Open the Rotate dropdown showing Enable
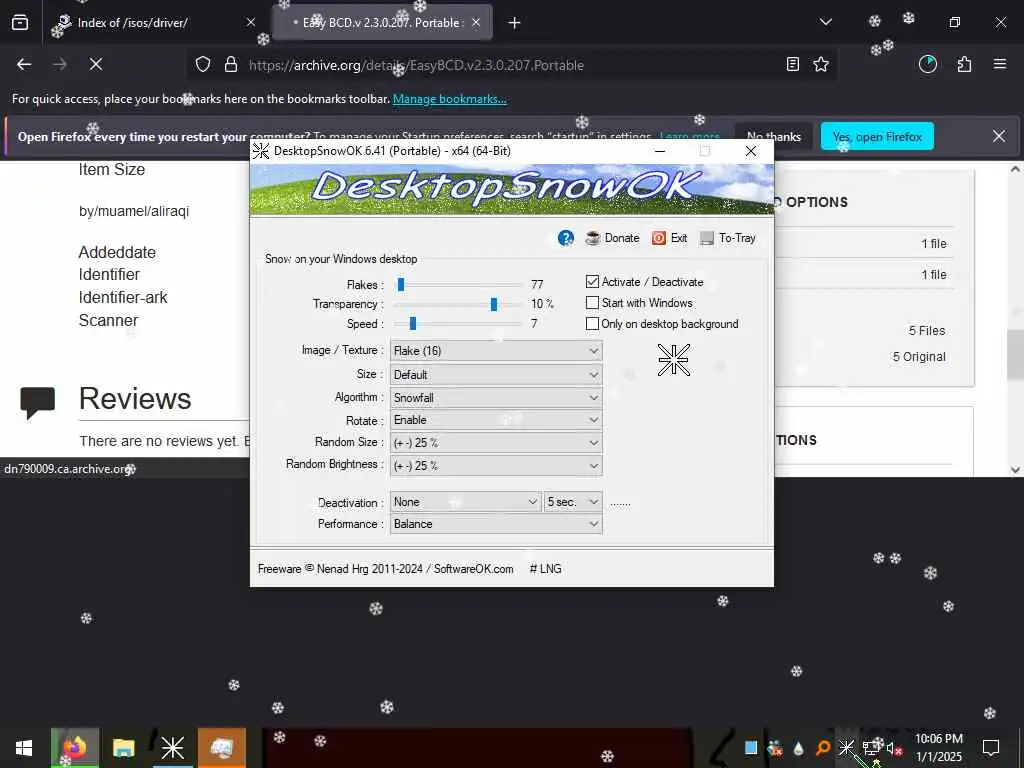This screenshot has height=768, width=1024. coord(496,420)
